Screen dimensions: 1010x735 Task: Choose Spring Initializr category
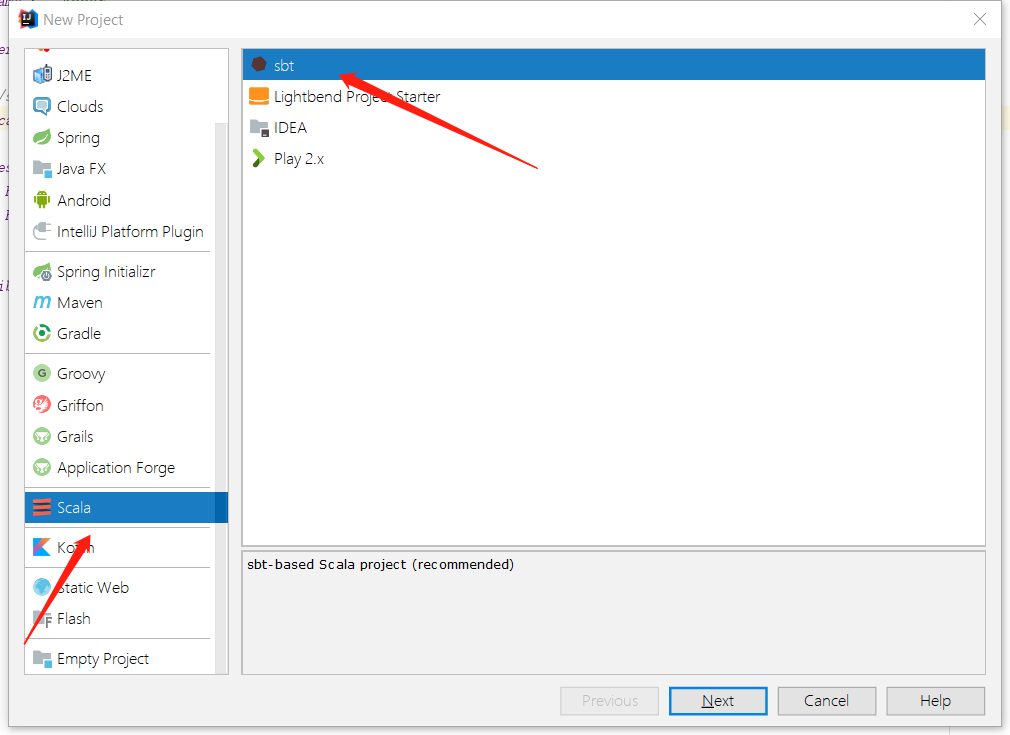click(x=120, y=272)
